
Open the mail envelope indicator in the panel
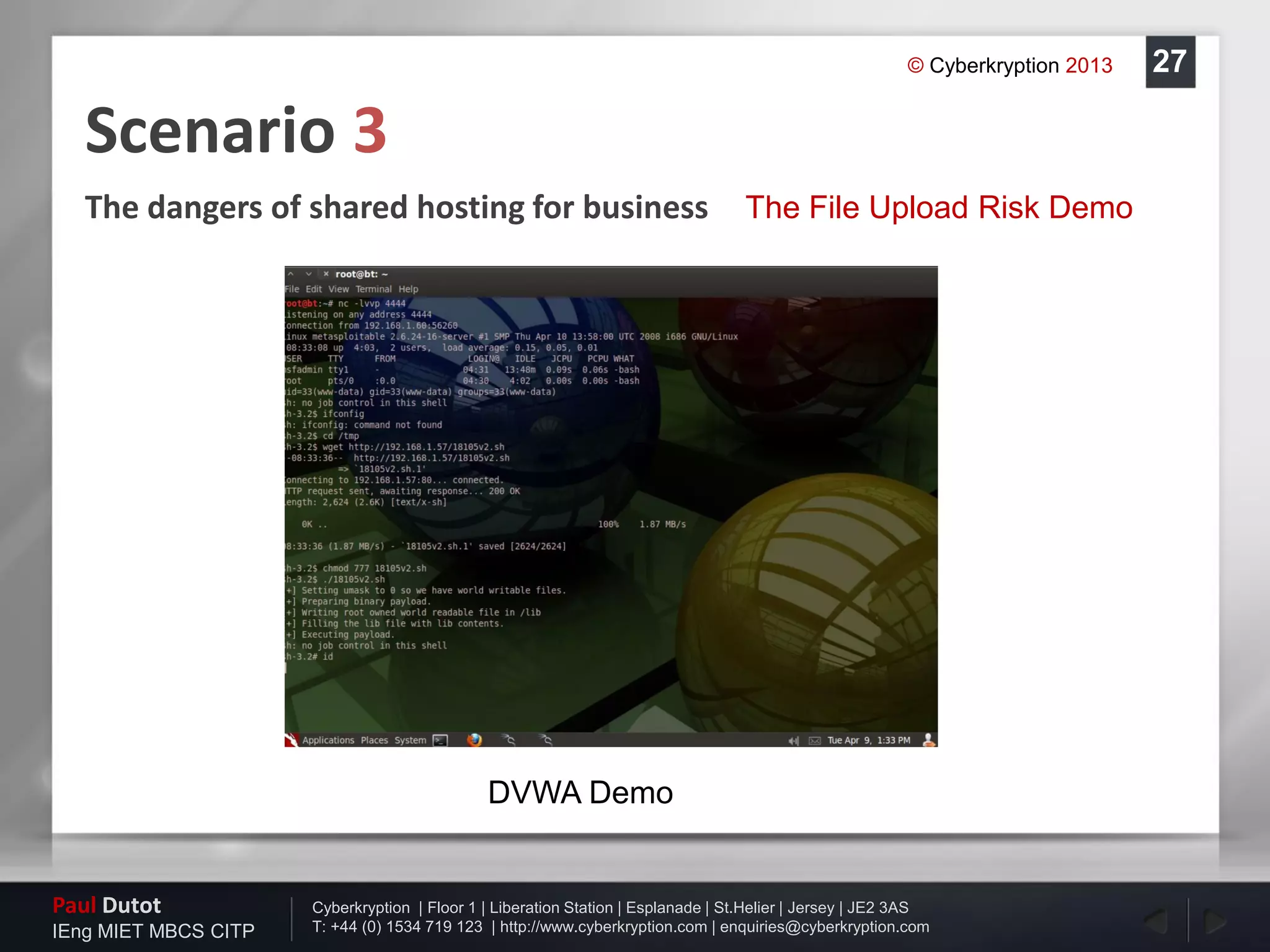coord(815,741)
